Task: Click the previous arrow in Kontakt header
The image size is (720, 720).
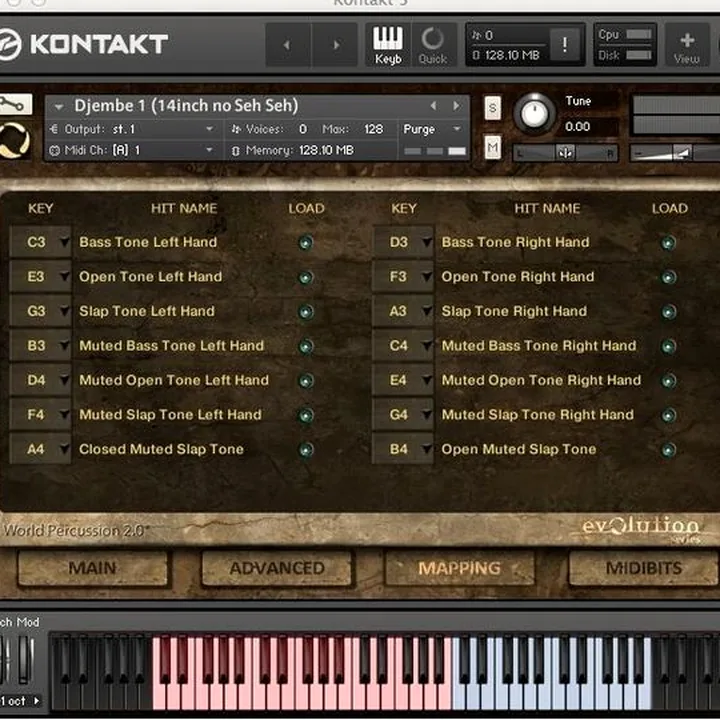Action: [287, 45]
